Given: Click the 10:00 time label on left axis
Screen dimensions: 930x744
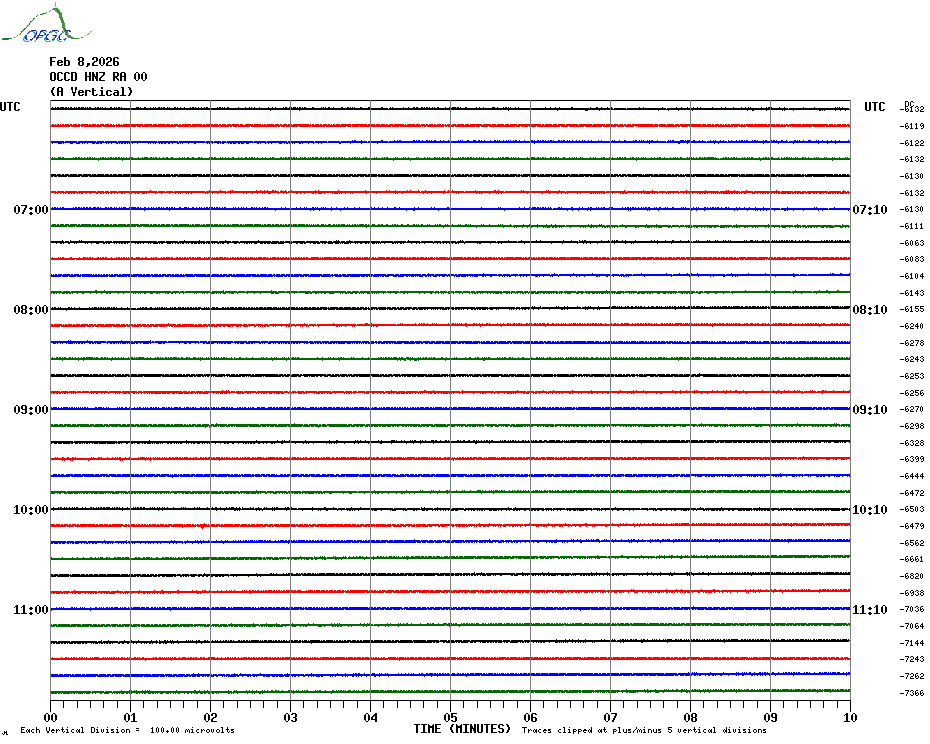Looking at the screenshot, I should [30, 510].
